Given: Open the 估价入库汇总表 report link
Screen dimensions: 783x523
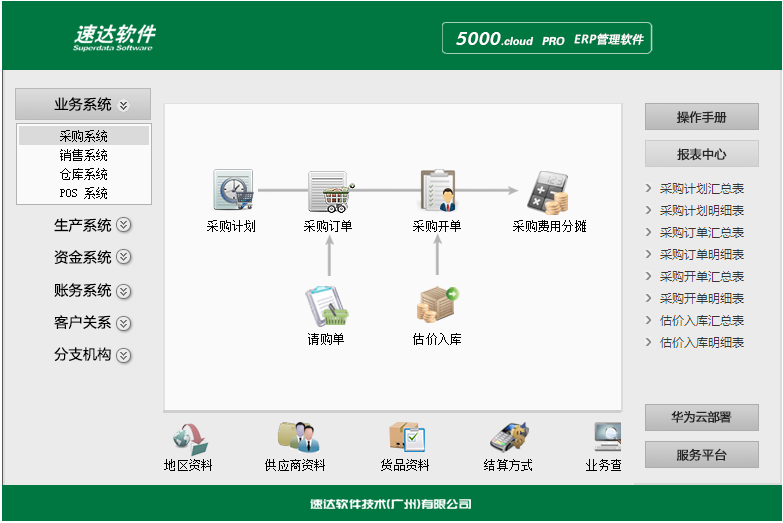Looking at the screenshot, I should click(x=702, y=321).
